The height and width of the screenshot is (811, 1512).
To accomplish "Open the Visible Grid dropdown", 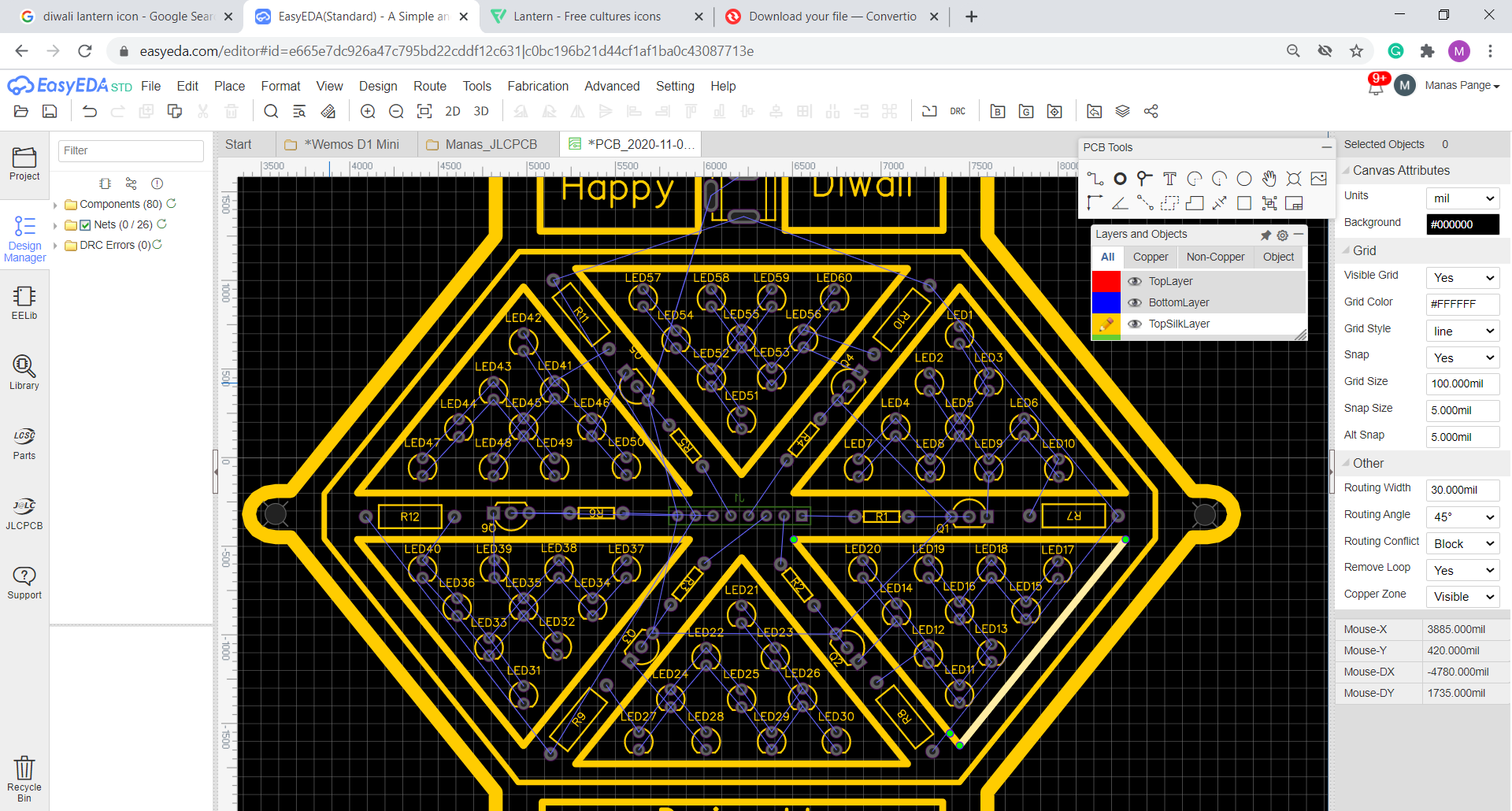I will [1462, 277].
